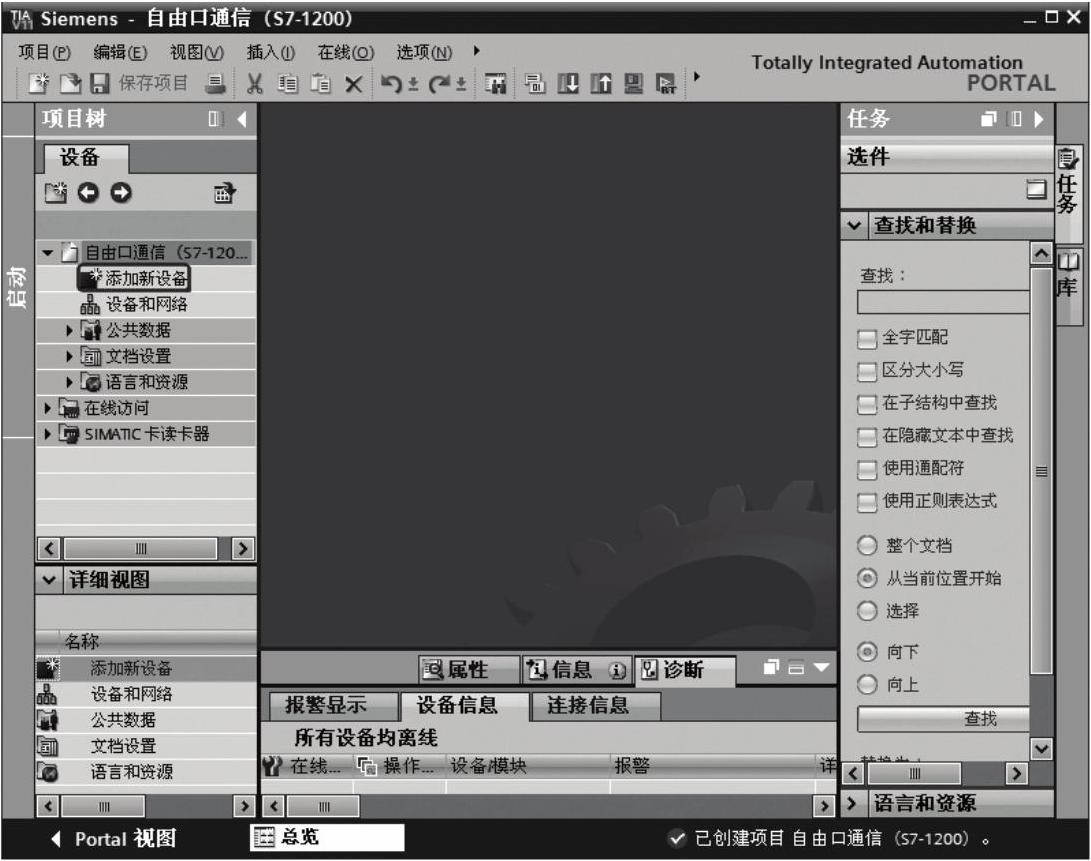Open 设备和网络 in project tree
The width and height of the screenshot is (1091, 861).
(x=134, y=304)
